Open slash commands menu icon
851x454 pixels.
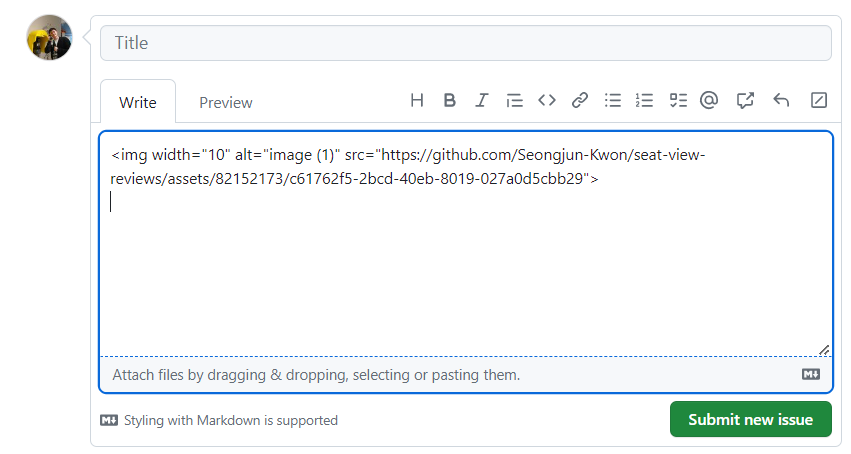818,100
